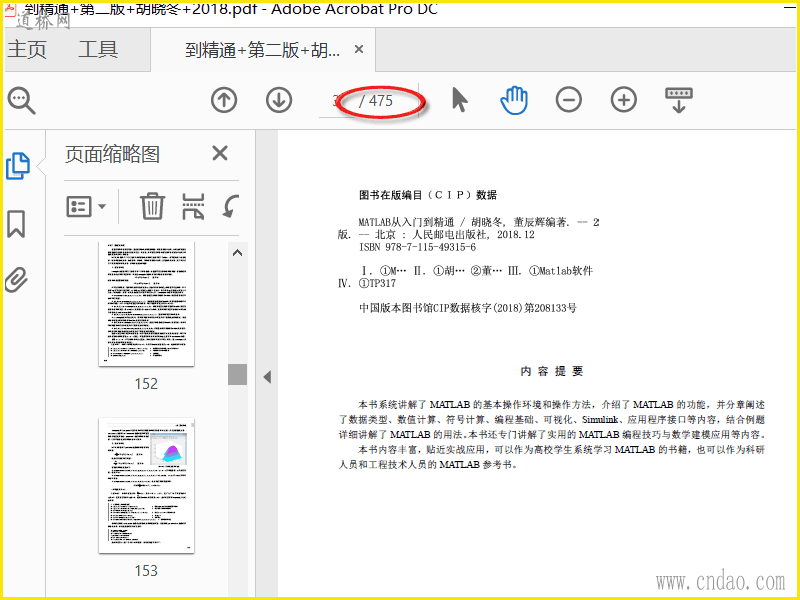Open the scrolling page display options
800x600 pixels.
679,100
